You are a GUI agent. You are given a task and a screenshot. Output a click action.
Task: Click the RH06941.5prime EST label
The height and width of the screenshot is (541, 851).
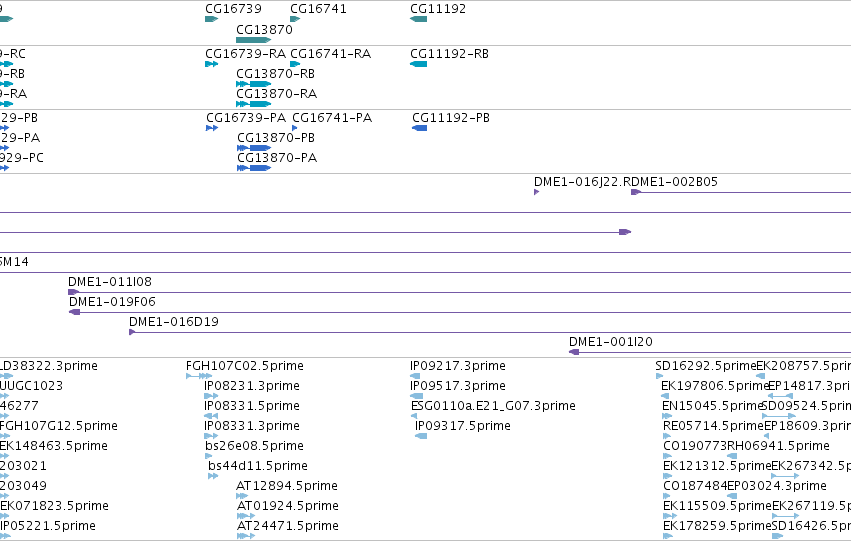(x=778, y=446)
